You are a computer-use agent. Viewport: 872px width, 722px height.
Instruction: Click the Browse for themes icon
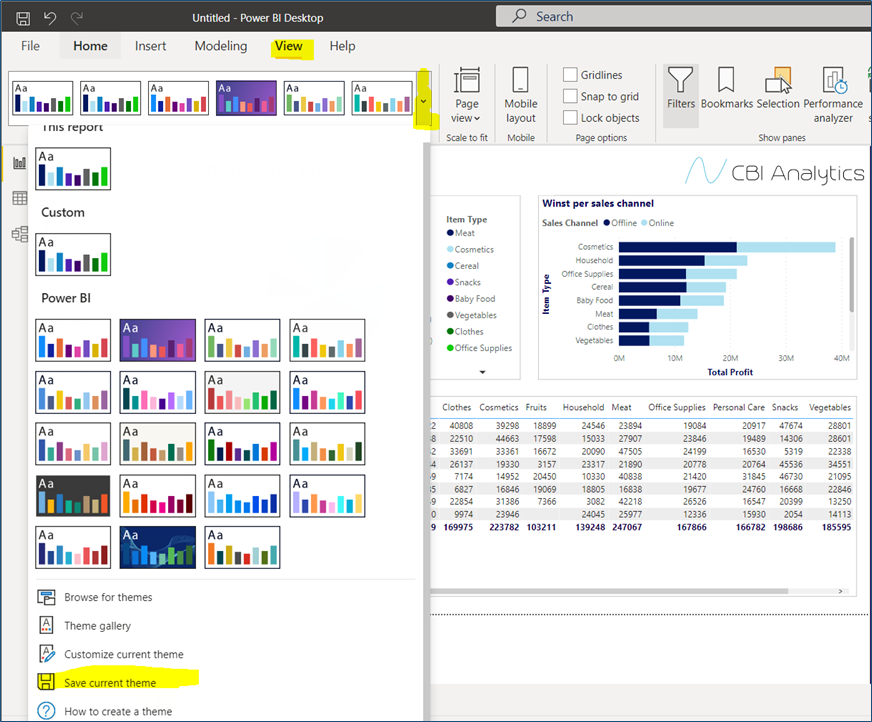click(46, 597)
